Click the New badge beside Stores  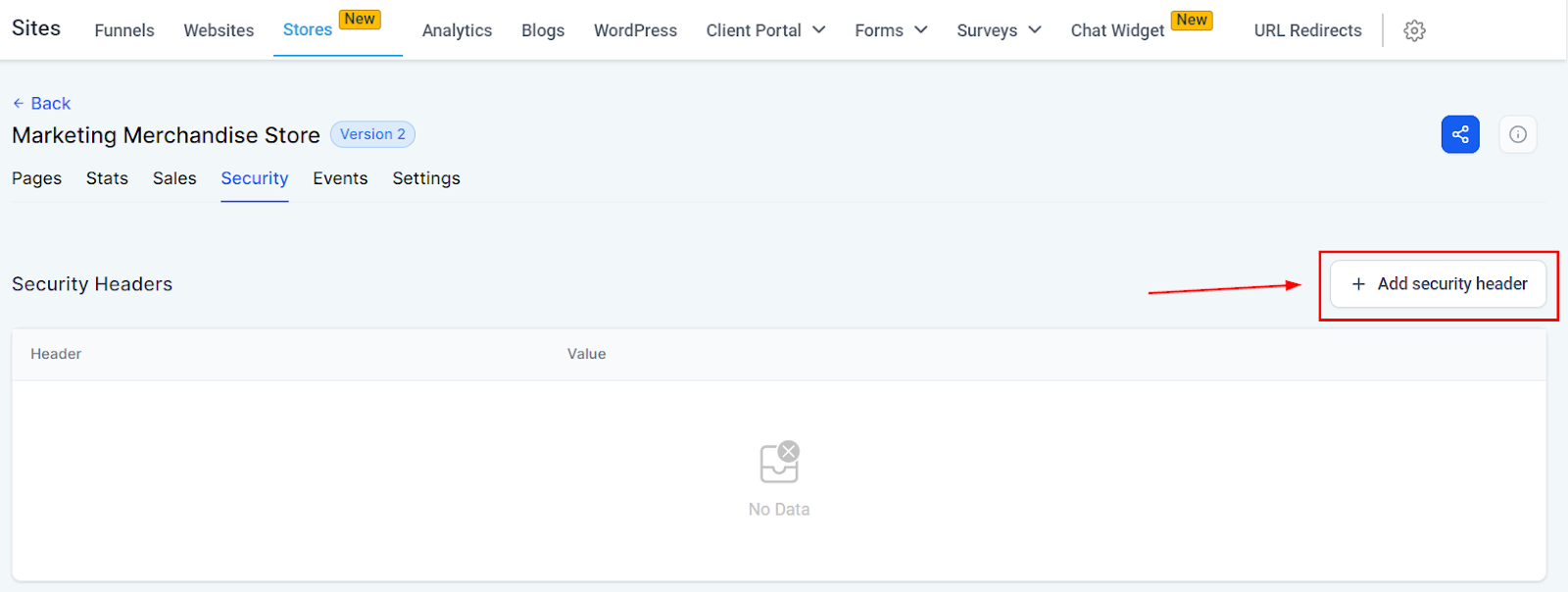click(360, 19)
